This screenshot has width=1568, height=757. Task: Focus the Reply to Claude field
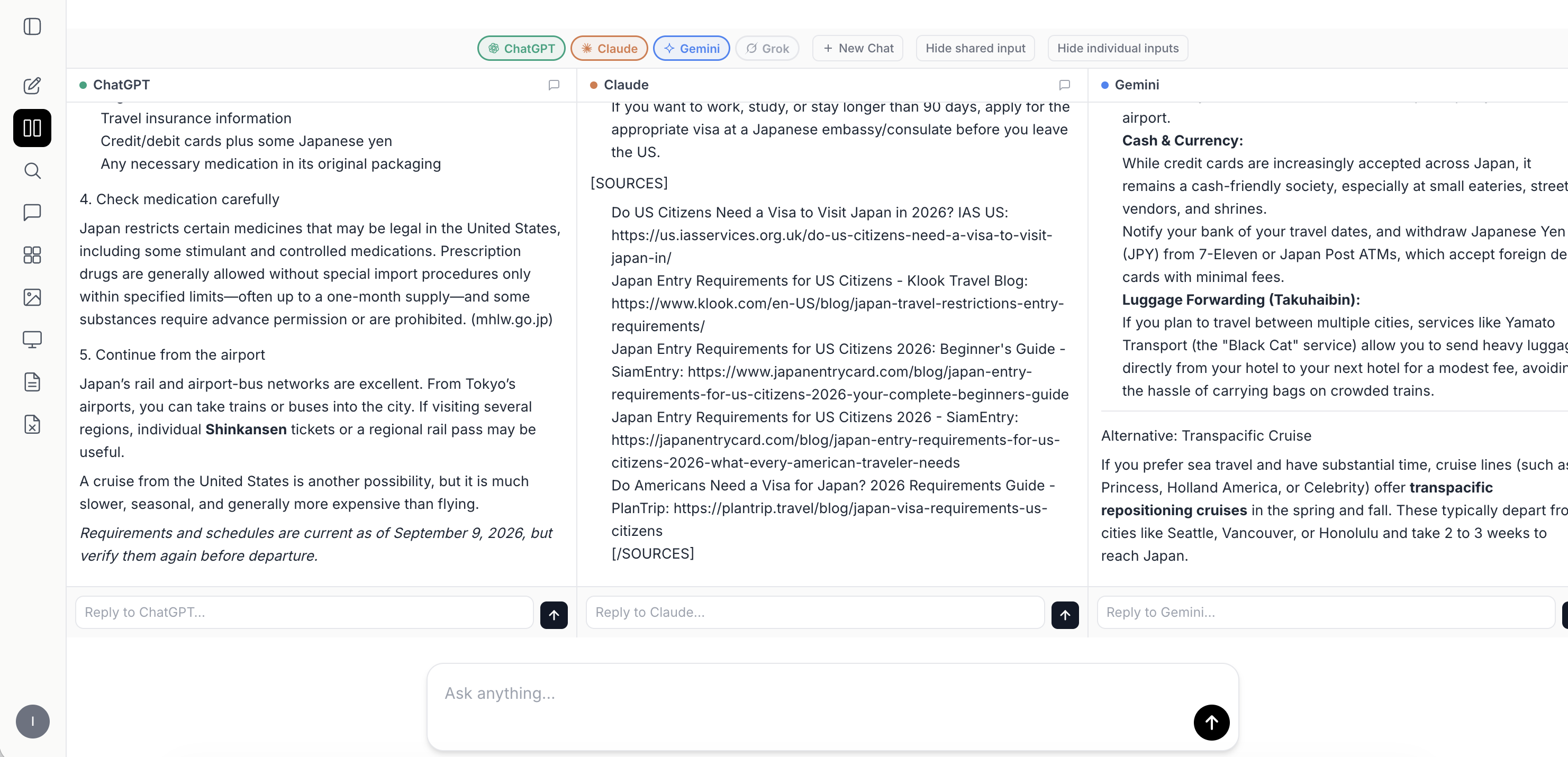815,612
